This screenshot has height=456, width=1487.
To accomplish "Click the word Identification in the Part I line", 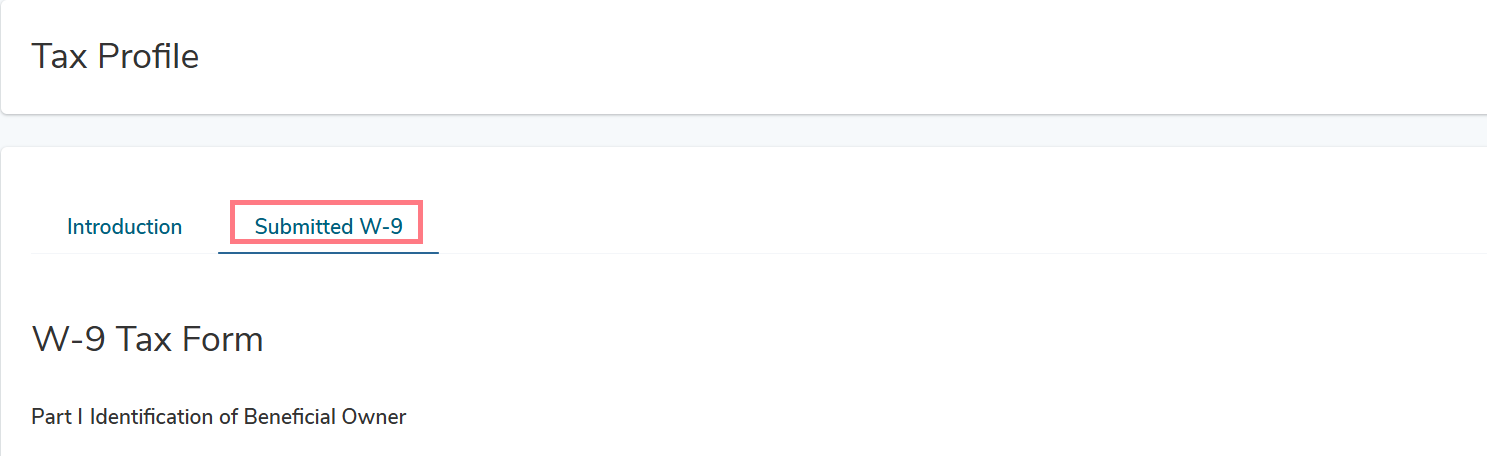I will click(153, 417).
